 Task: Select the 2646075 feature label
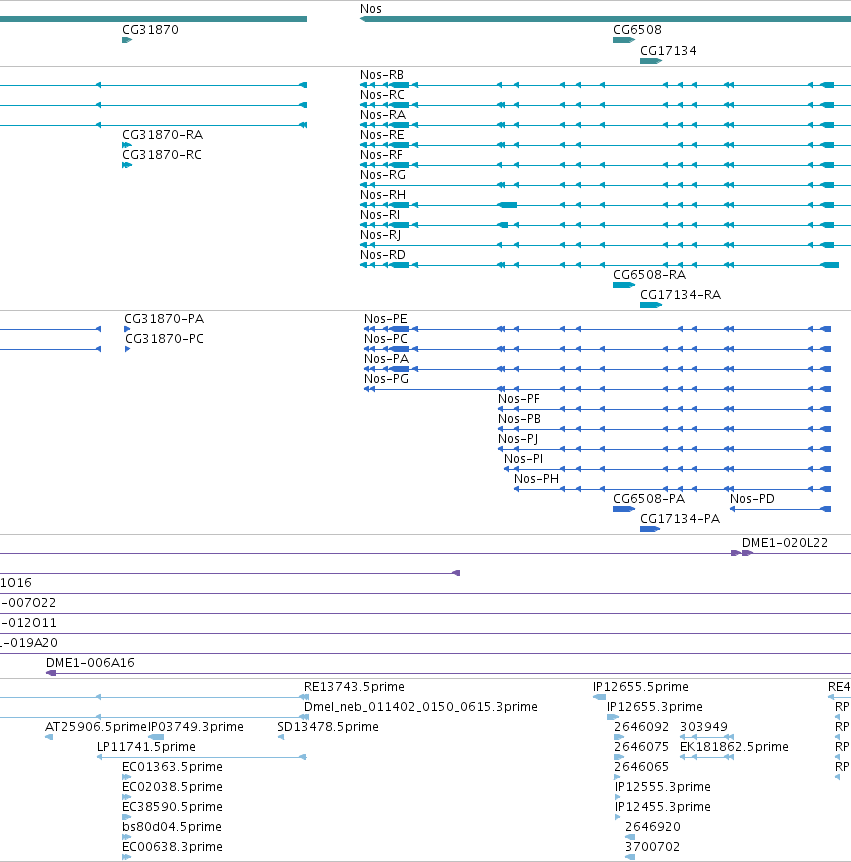pyautogui.click(x=642, y=747)
